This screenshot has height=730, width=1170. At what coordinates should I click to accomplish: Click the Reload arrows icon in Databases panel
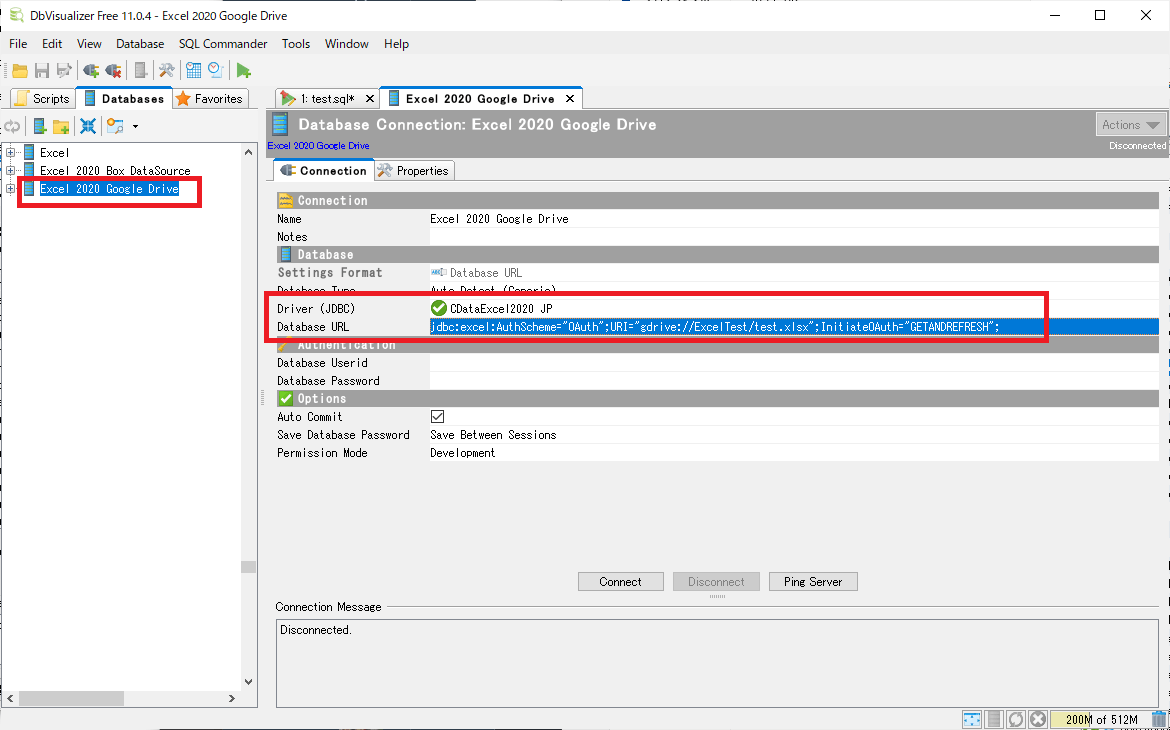click(x=13, y=126)
